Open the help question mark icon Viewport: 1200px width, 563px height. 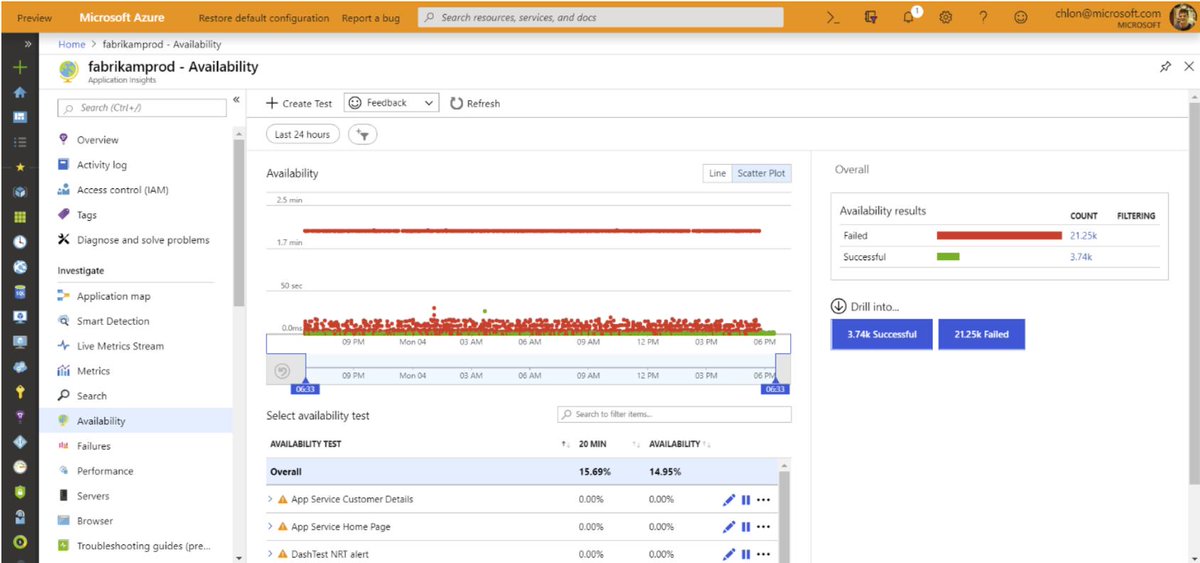pos(983,17)
